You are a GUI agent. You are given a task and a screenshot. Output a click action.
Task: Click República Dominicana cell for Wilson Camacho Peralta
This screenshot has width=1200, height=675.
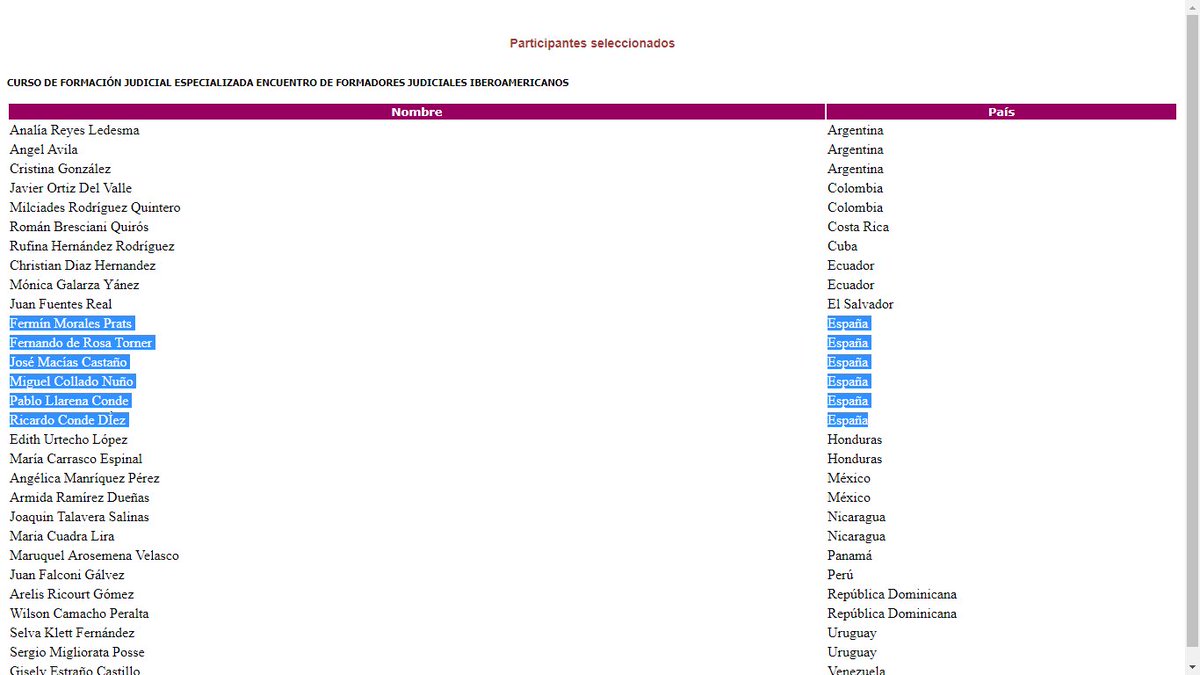pos(892,614)
